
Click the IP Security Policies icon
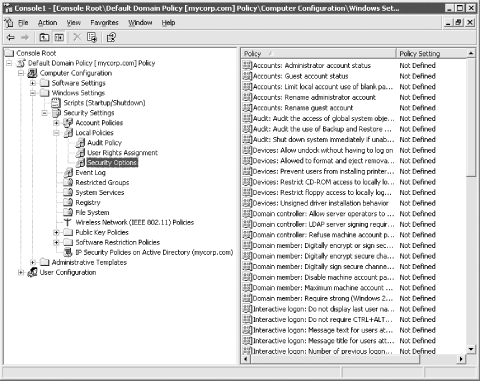tap(68, 252)
